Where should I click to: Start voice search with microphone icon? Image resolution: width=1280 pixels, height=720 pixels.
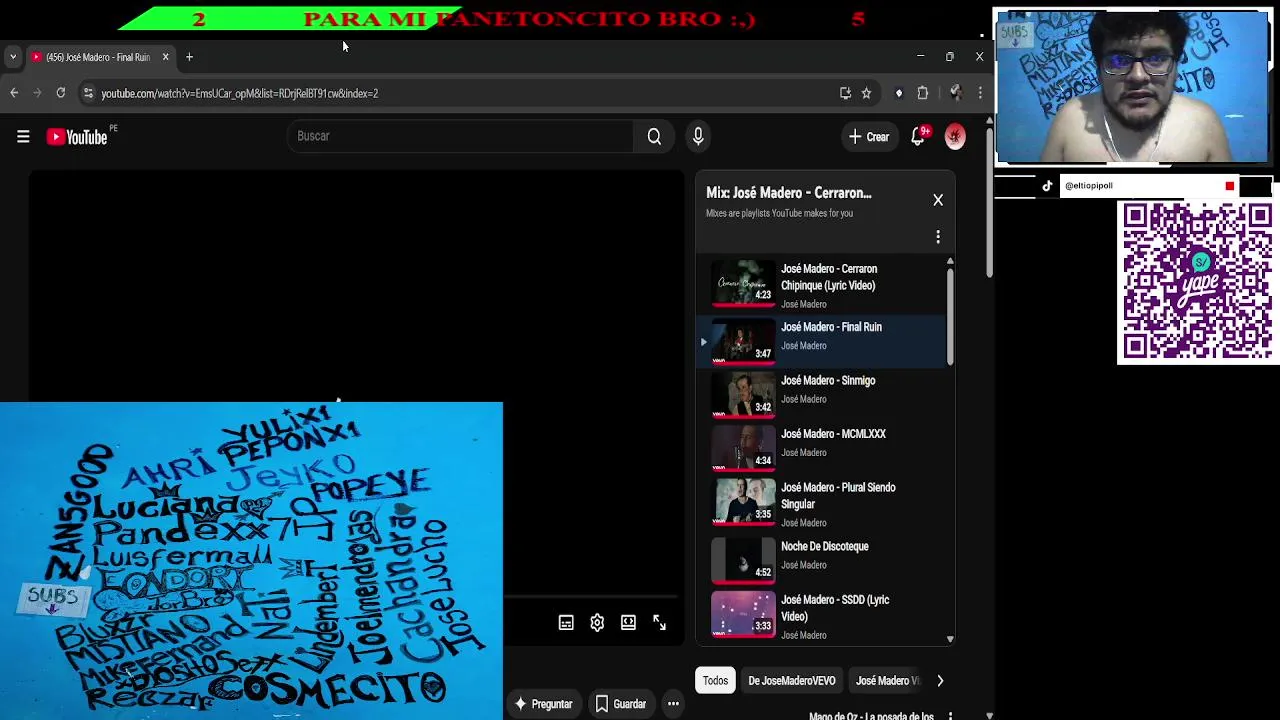coord(698,137)
